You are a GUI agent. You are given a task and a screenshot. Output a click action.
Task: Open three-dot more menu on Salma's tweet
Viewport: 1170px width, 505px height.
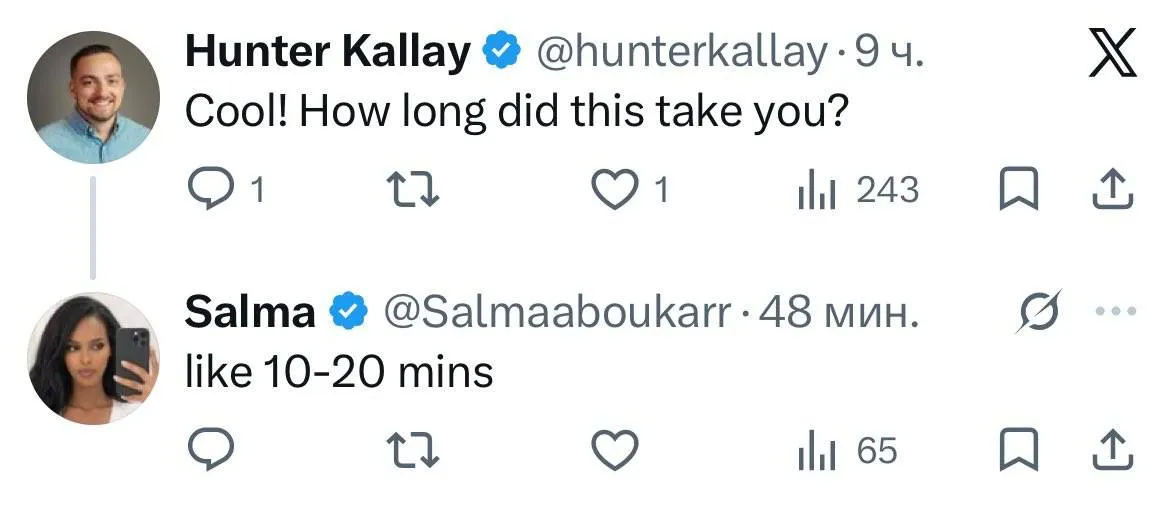(1116, 311)
